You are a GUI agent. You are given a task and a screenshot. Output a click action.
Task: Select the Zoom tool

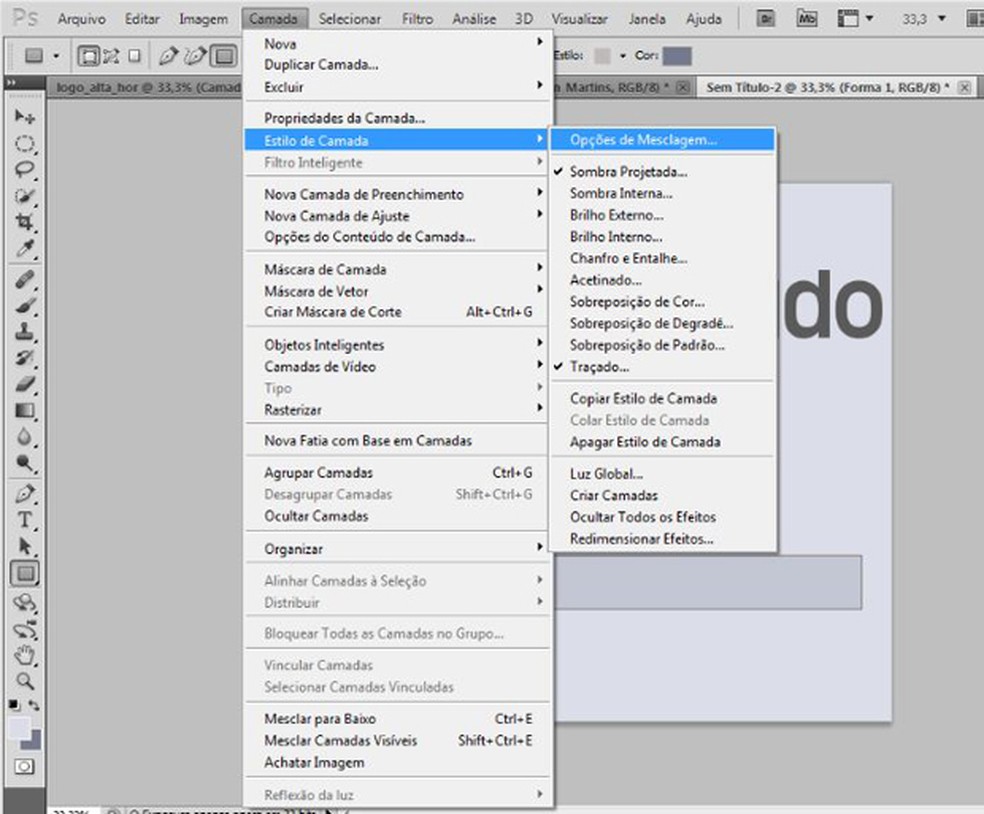coord(24,682)
